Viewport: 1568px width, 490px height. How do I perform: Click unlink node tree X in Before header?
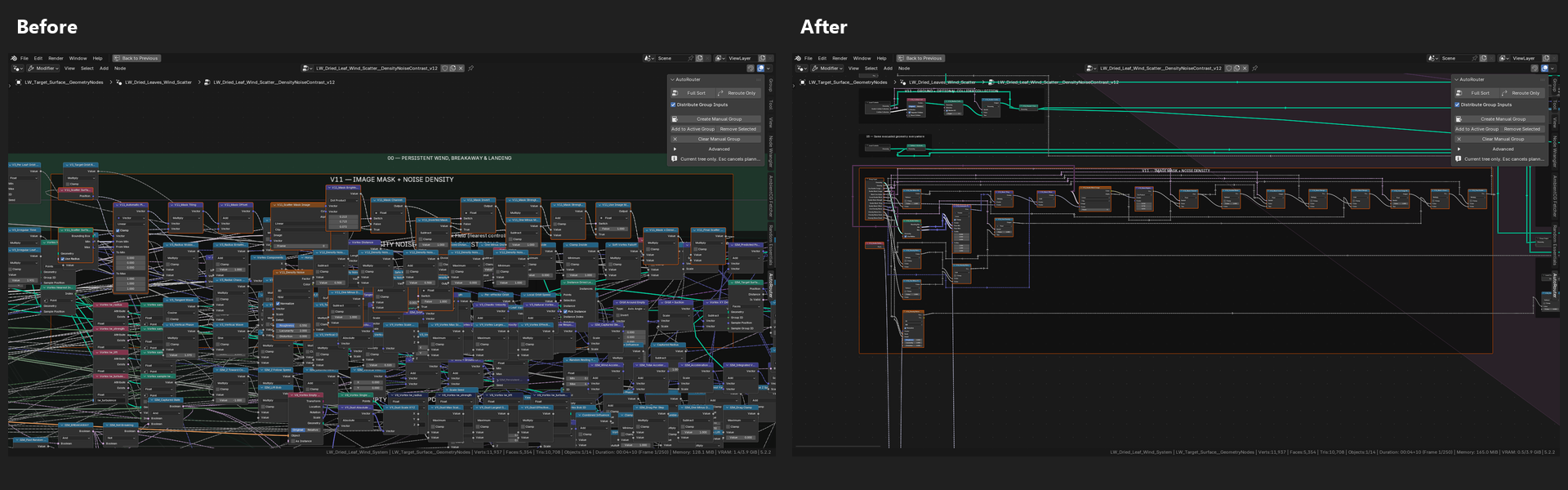461,69
